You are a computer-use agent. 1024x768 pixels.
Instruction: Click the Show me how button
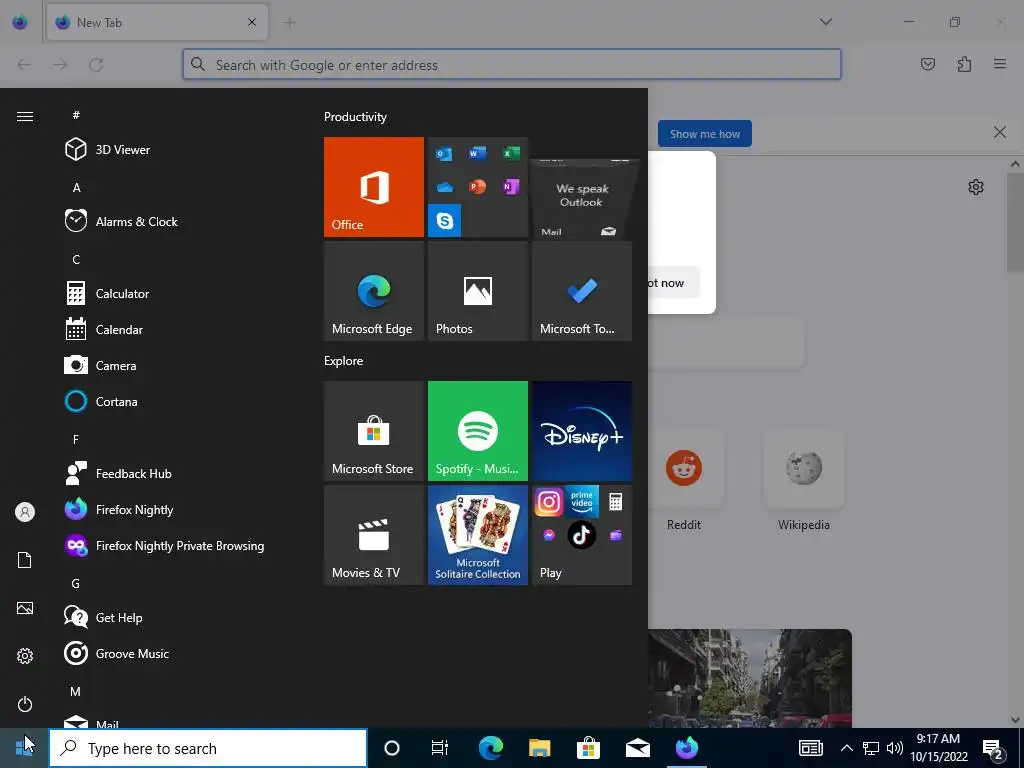tap(705, 134)
